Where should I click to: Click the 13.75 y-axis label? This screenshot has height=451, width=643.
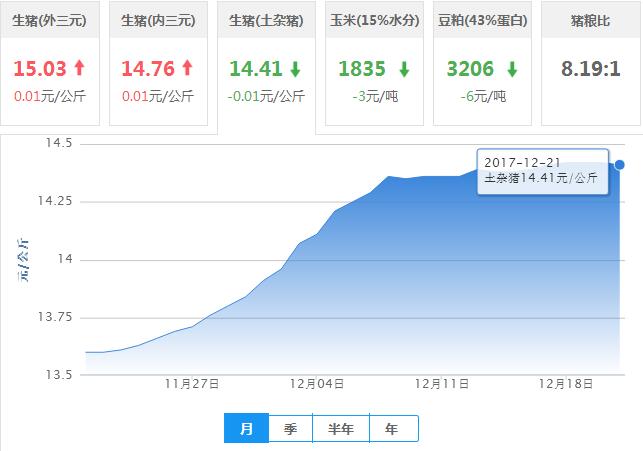[55, 317]
